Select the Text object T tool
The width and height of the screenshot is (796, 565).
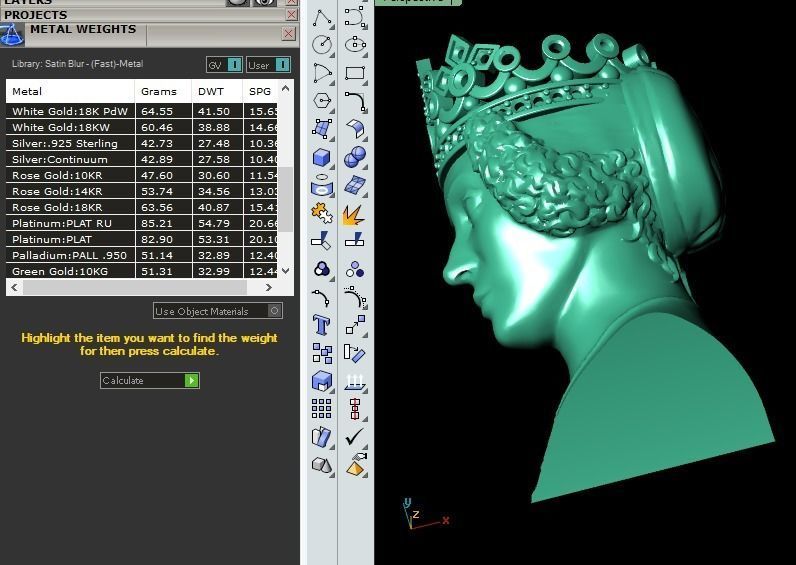pos(322,325)
